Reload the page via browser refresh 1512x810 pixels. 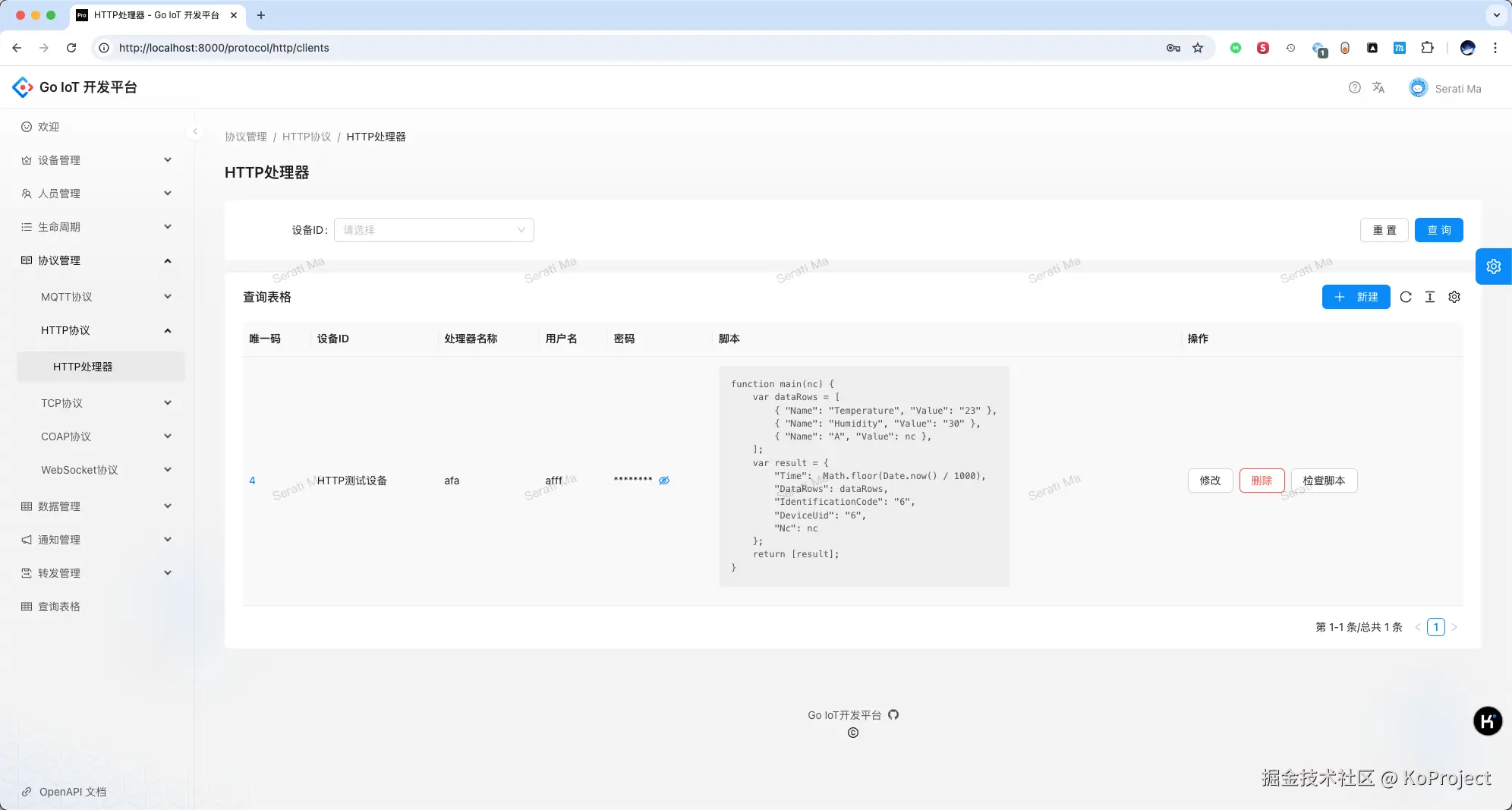click(71, 48)
